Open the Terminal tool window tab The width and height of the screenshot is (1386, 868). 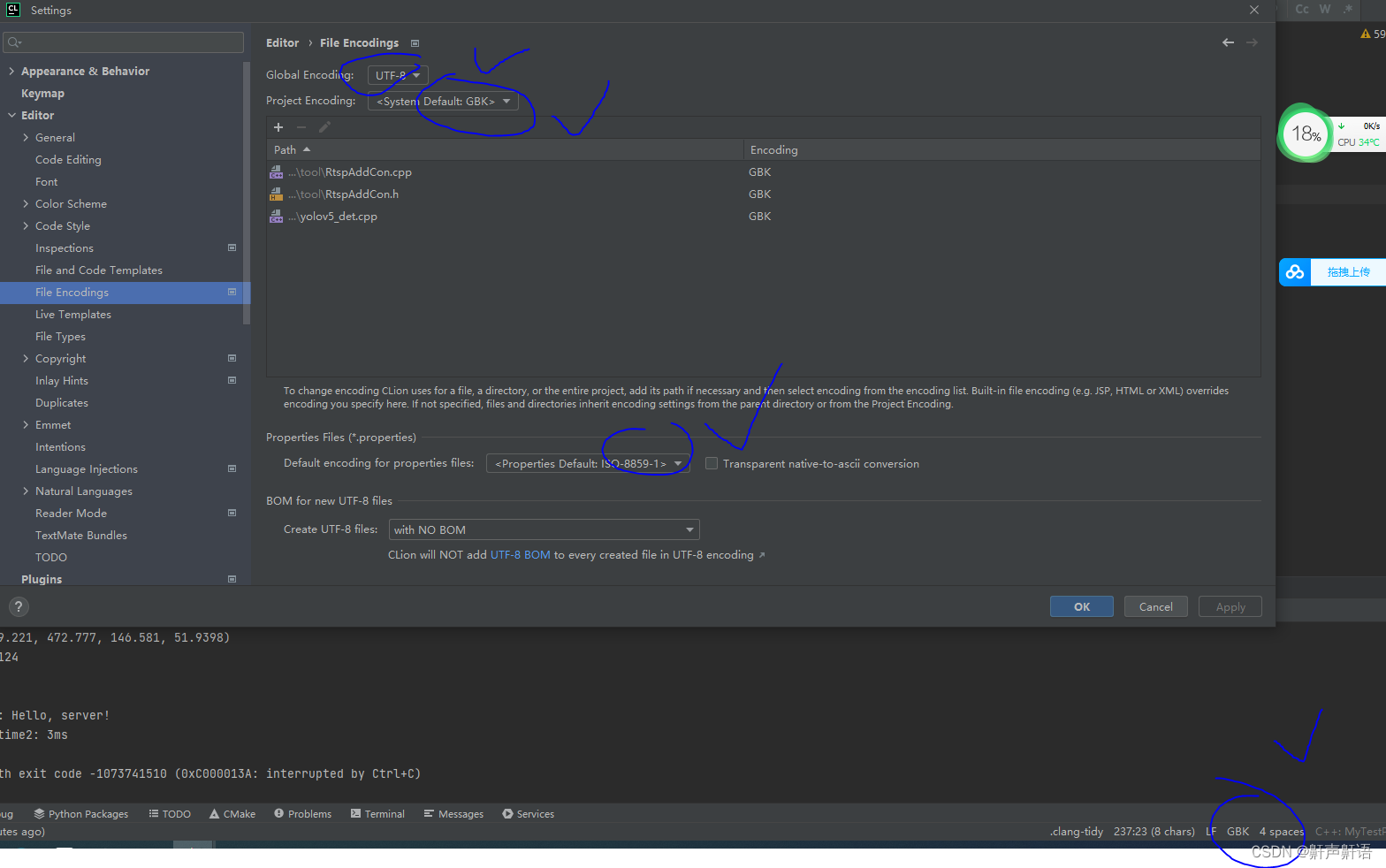tap(377, 814)
